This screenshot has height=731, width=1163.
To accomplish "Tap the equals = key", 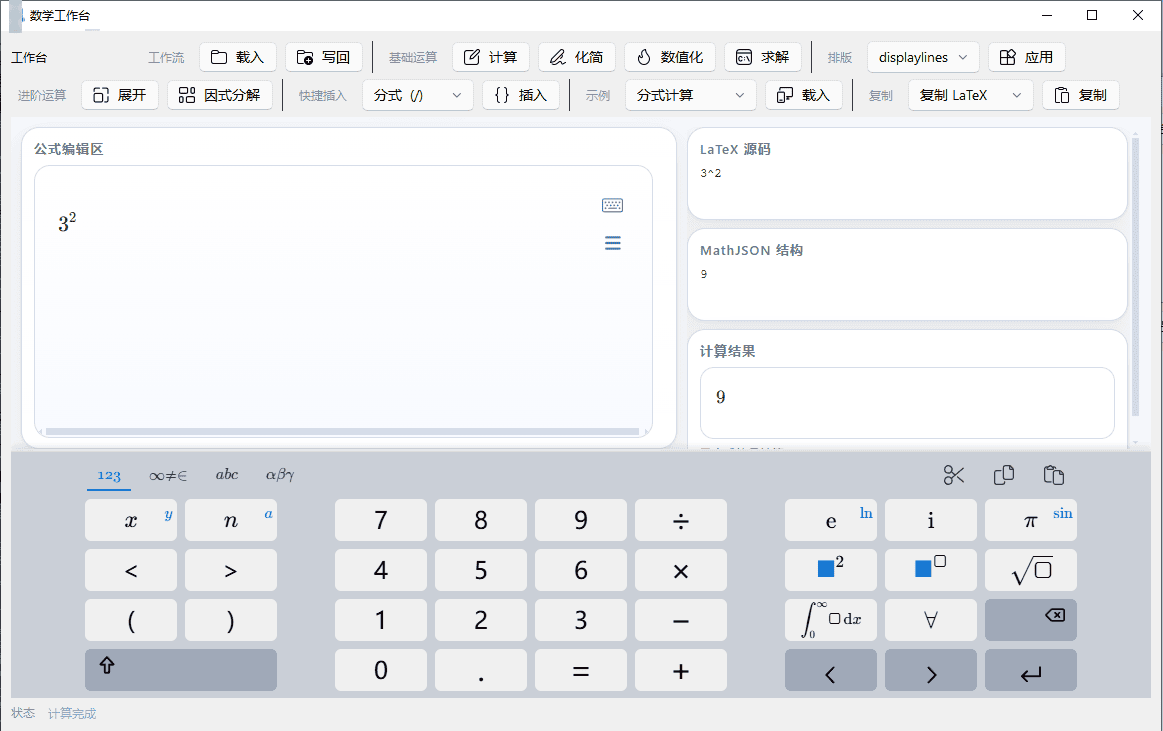I will (581, 670).
